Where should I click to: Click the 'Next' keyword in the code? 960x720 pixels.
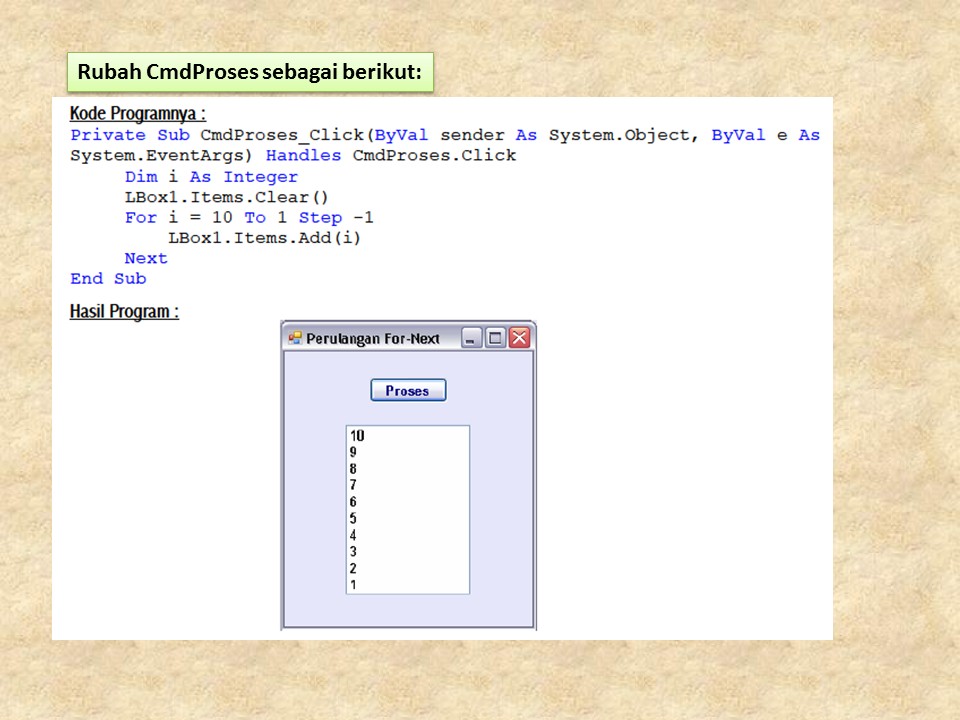tap(146, 258)
